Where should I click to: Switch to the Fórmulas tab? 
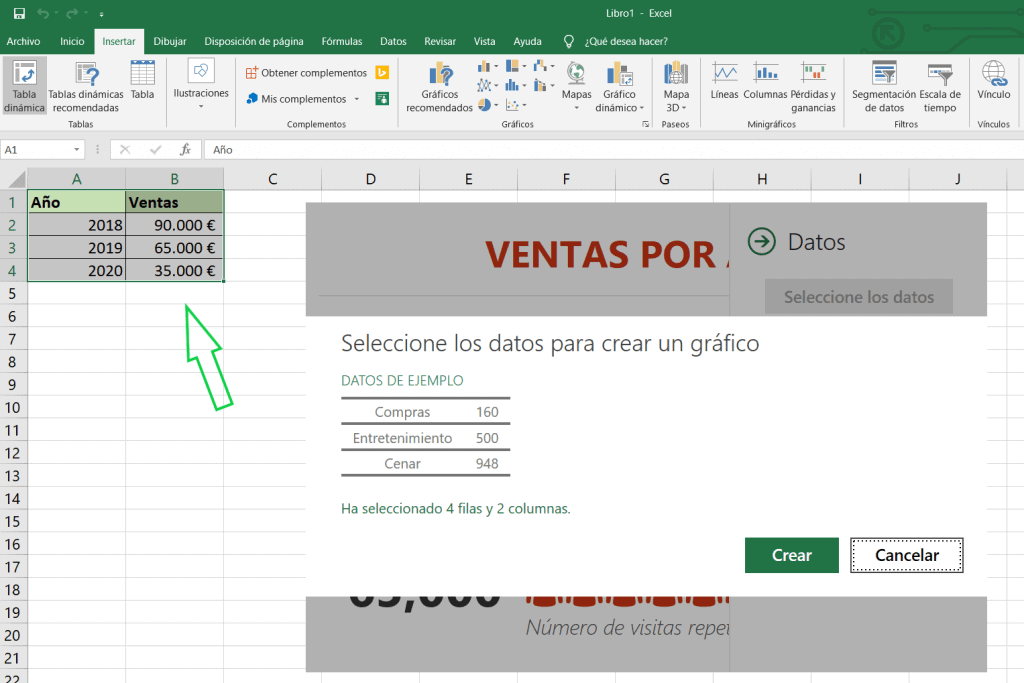[x=342, y=41]
